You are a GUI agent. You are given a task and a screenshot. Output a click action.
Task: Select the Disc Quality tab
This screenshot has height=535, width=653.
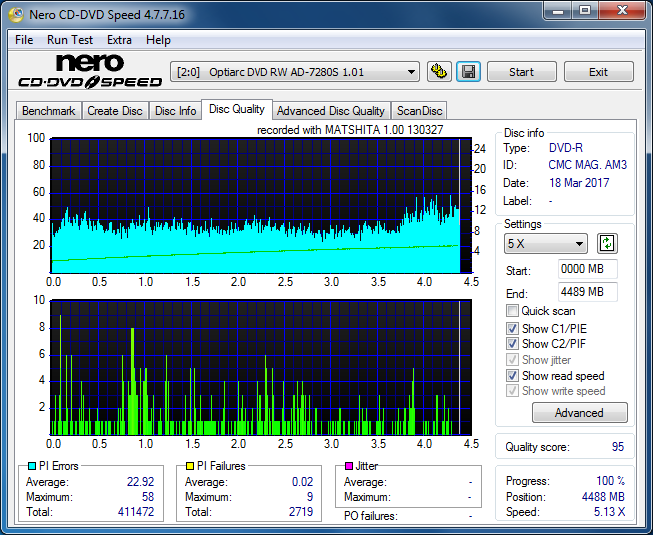pos(237,109)
